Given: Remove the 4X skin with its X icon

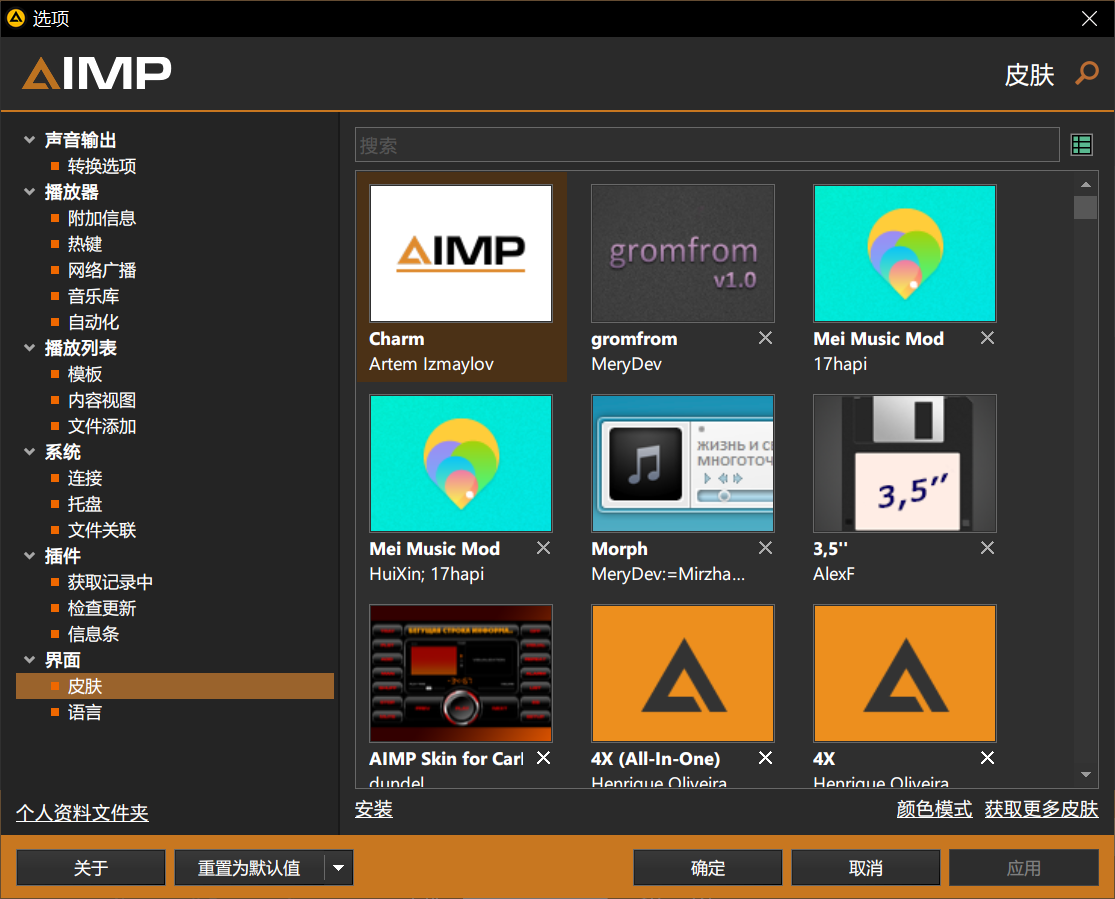Looking at the screenshot, I should coord(987,757).
